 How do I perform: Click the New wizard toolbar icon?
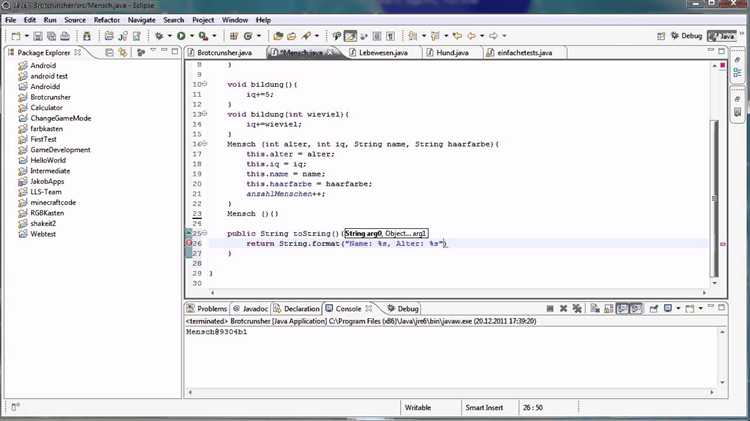[x=16, y=36]
